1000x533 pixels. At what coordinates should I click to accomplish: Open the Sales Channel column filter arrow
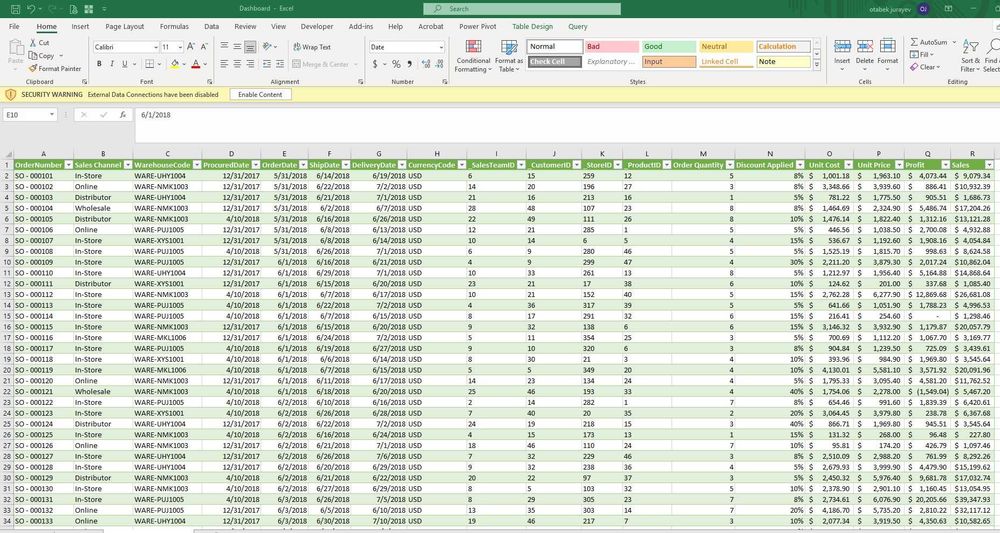128,164
